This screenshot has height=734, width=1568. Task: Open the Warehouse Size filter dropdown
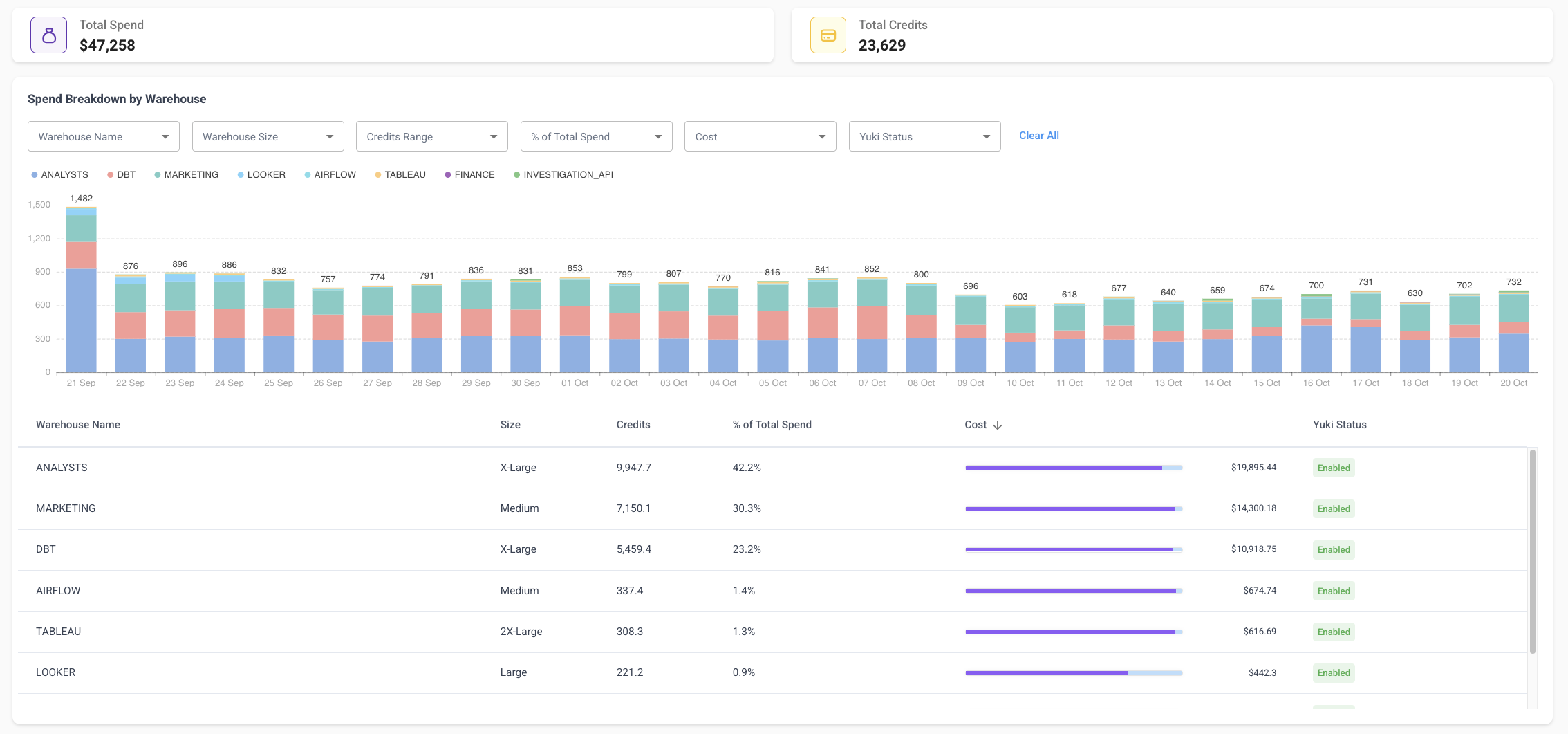[268, 136]
